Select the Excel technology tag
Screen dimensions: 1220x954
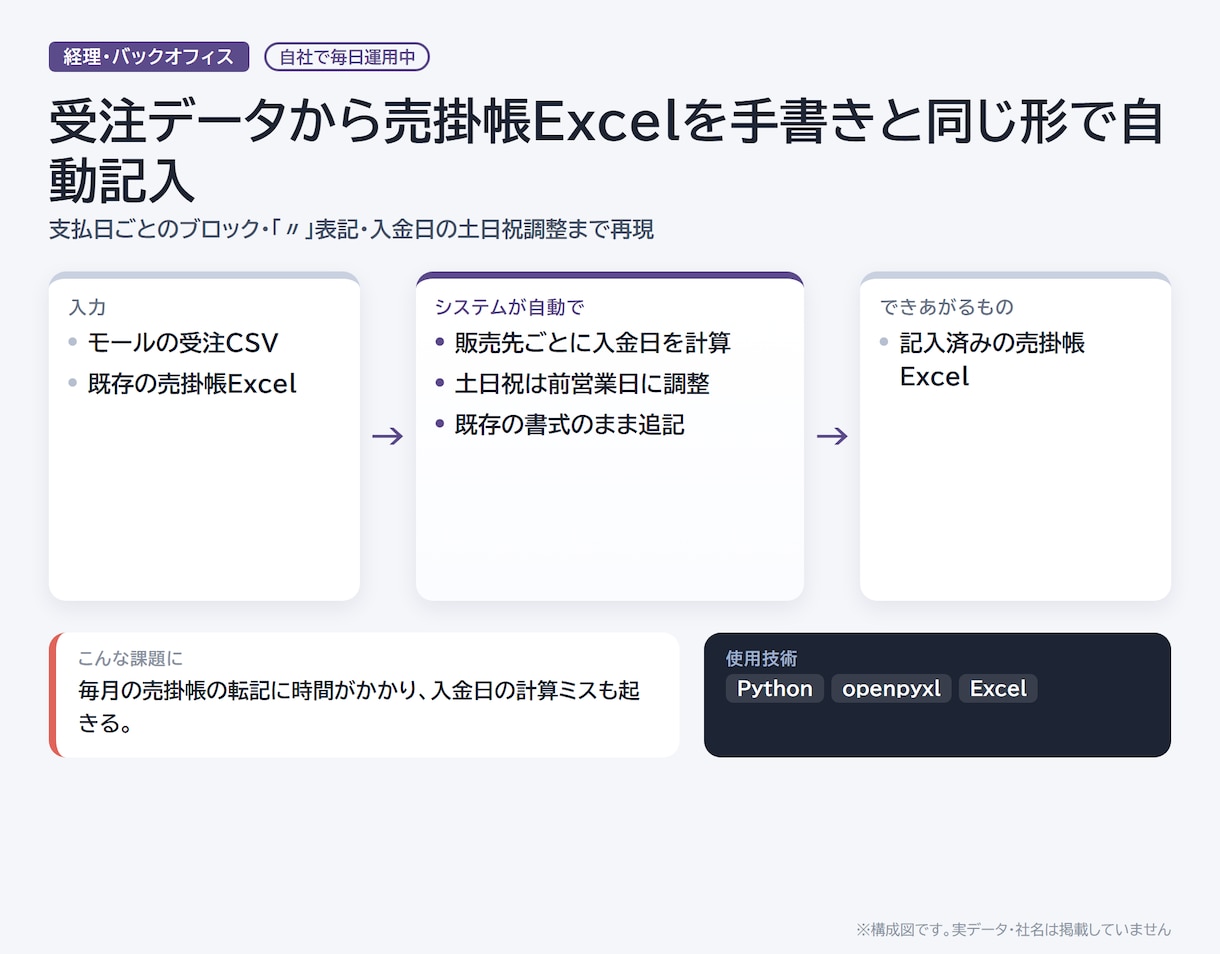coord(998,688)
